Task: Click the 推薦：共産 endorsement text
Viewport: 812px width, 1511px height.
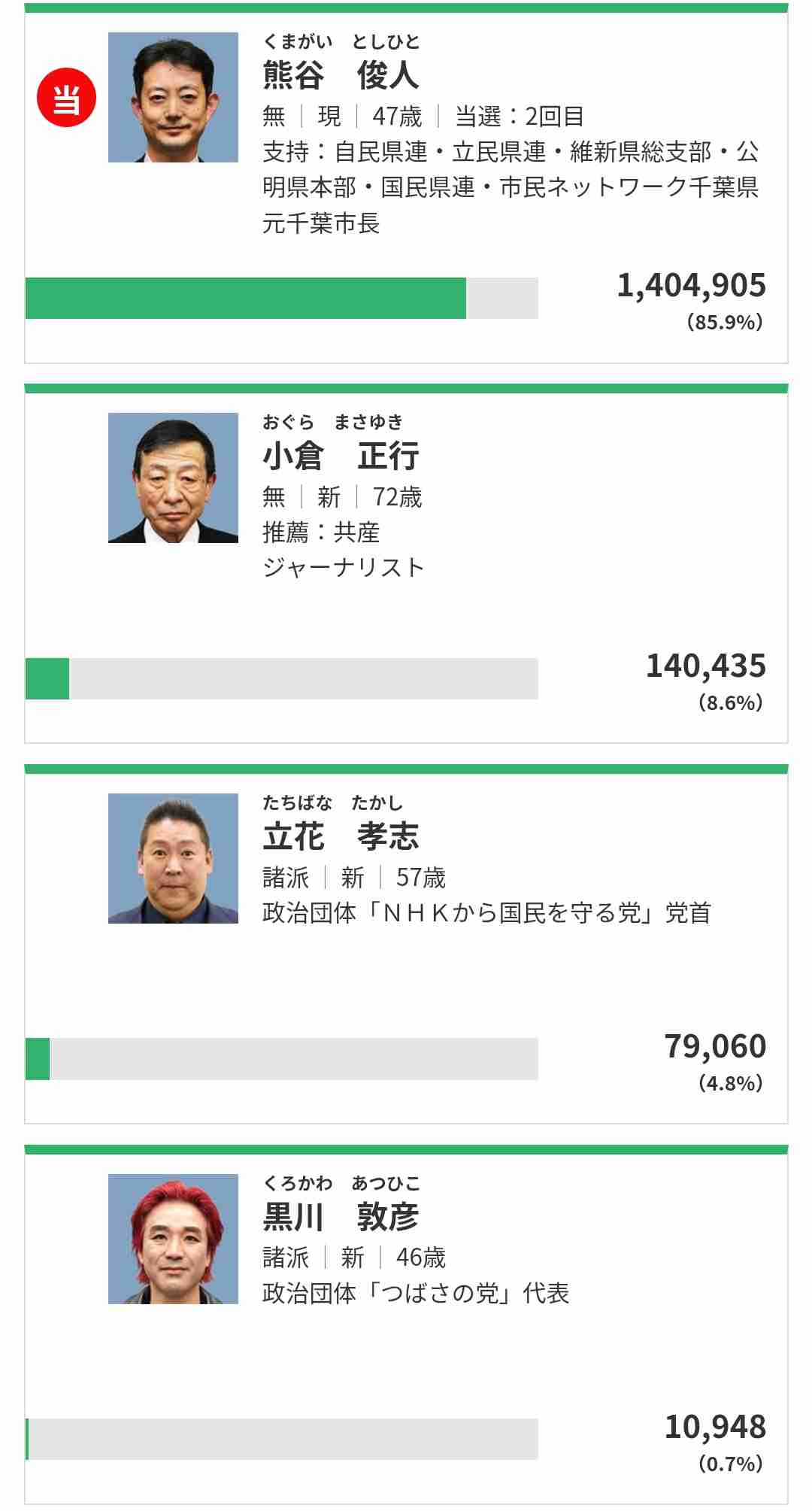Action: 321,532
